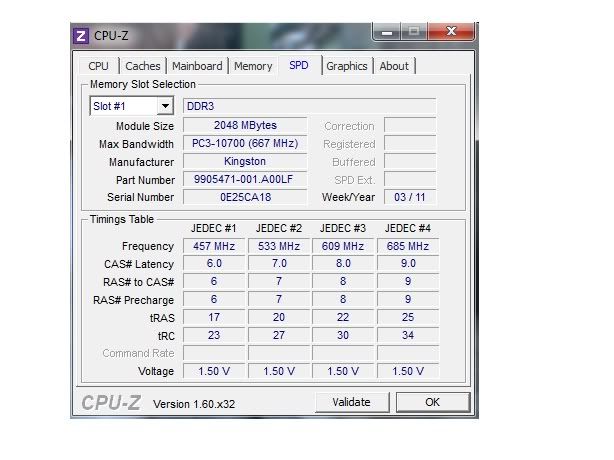Select the SPD tab
This screenshot has height=460, width=614.
(299, 65)
